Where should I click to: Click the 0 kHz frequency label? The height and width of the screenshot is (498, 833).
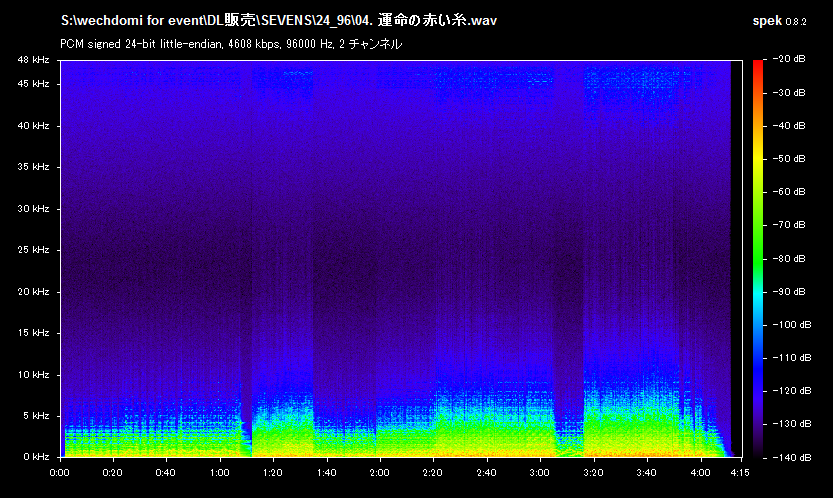[x=36, y=457]
